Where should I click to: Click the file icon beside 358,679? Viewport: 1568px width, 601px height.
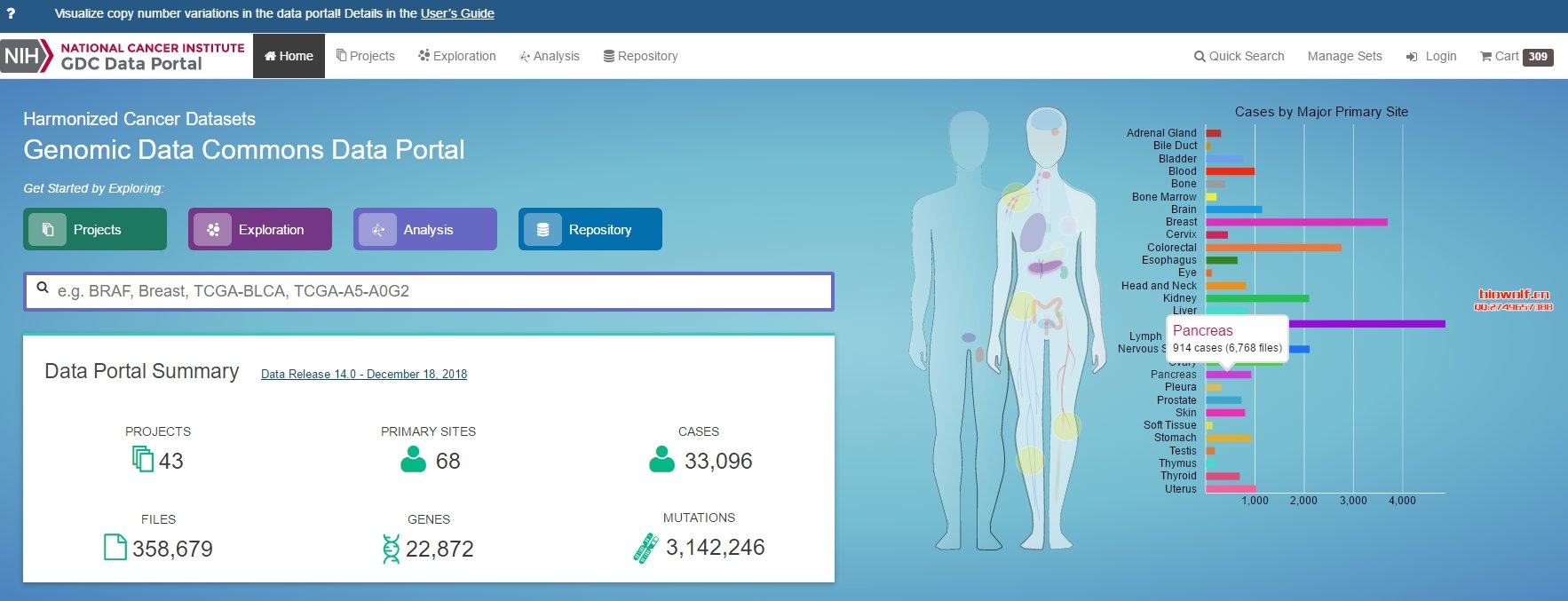(115, 547)
